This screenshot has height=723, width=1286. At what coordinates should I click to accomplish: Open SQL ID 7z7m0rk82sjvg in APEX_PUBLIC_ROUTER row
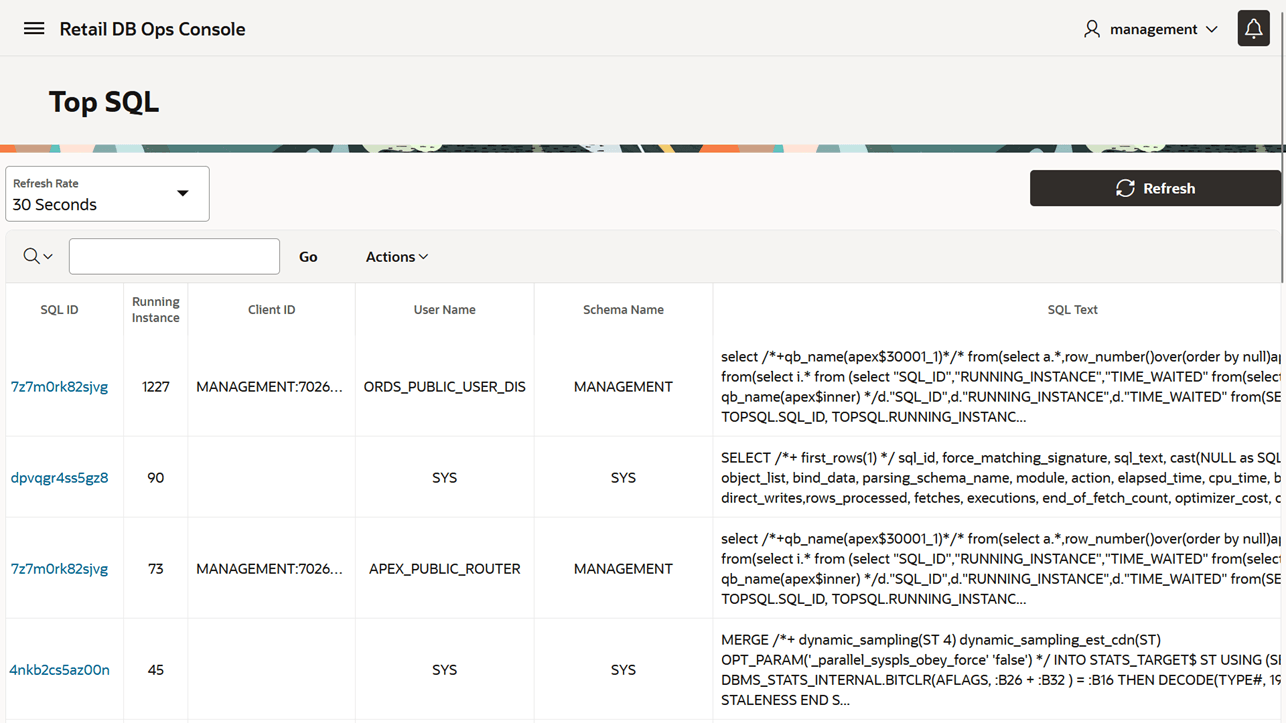click(59, 569)
